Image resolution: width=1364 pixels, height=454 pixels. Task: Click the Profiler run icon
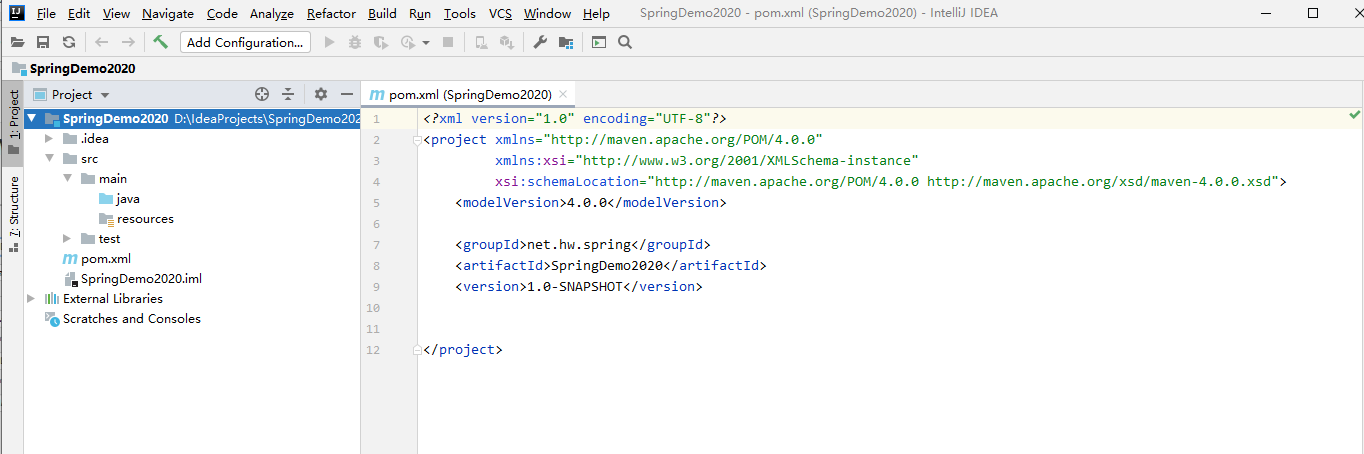pos(408,42)
